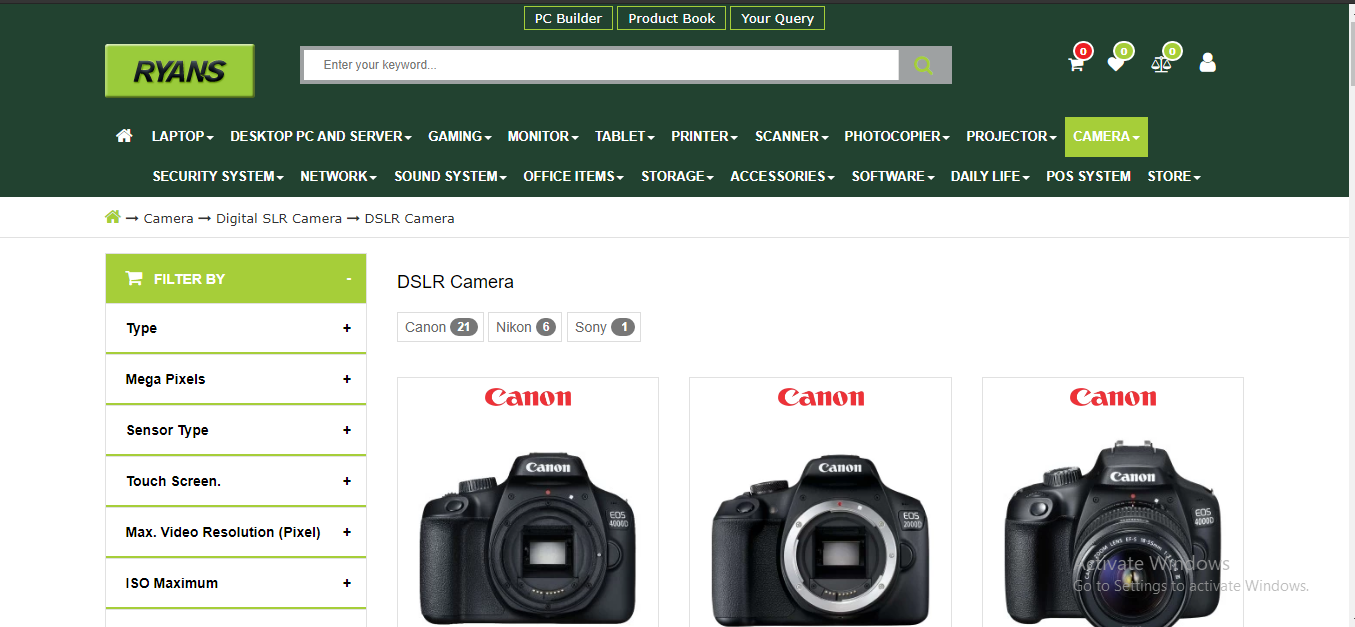Open the PC Builder page

click(x=567, y=17)
